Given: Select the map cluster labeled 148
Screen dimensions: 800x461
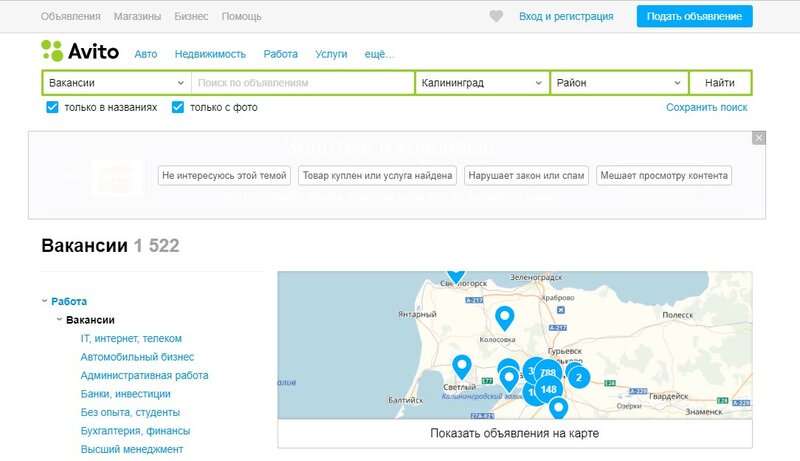Looking at the screenshot, I should pos(548,390).
